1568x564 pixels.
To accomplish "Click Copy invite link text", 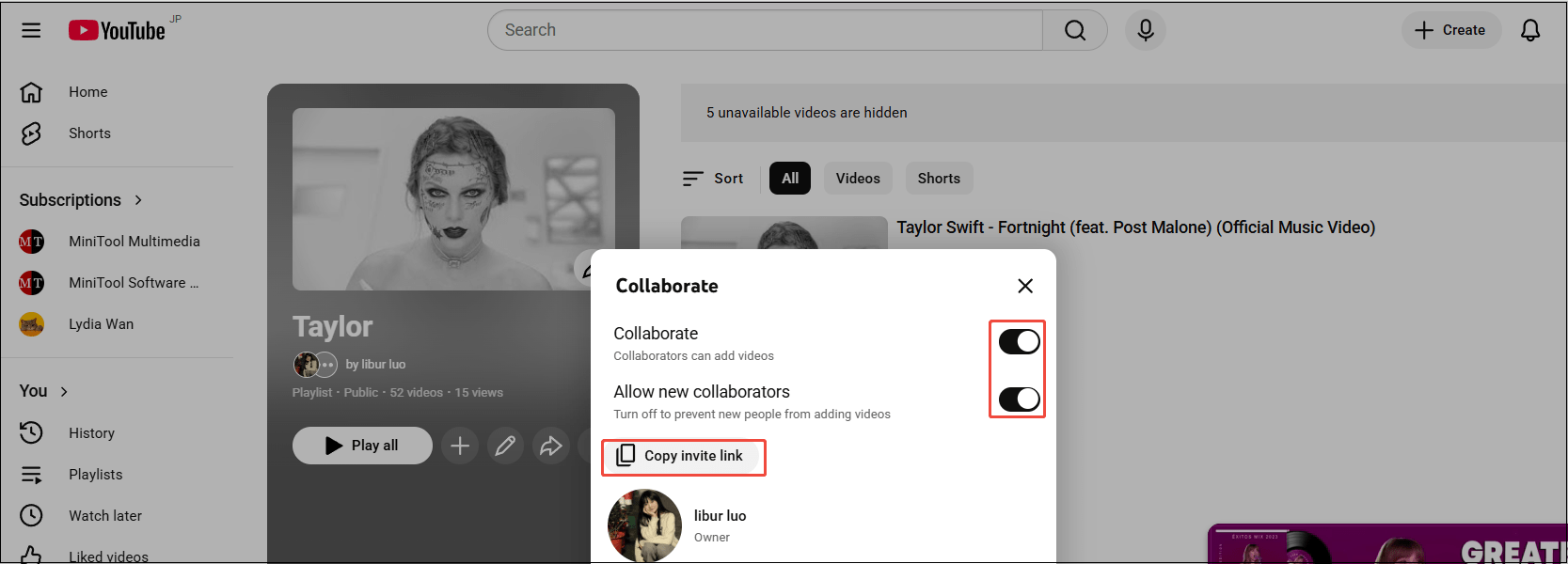I will [693, 456].
